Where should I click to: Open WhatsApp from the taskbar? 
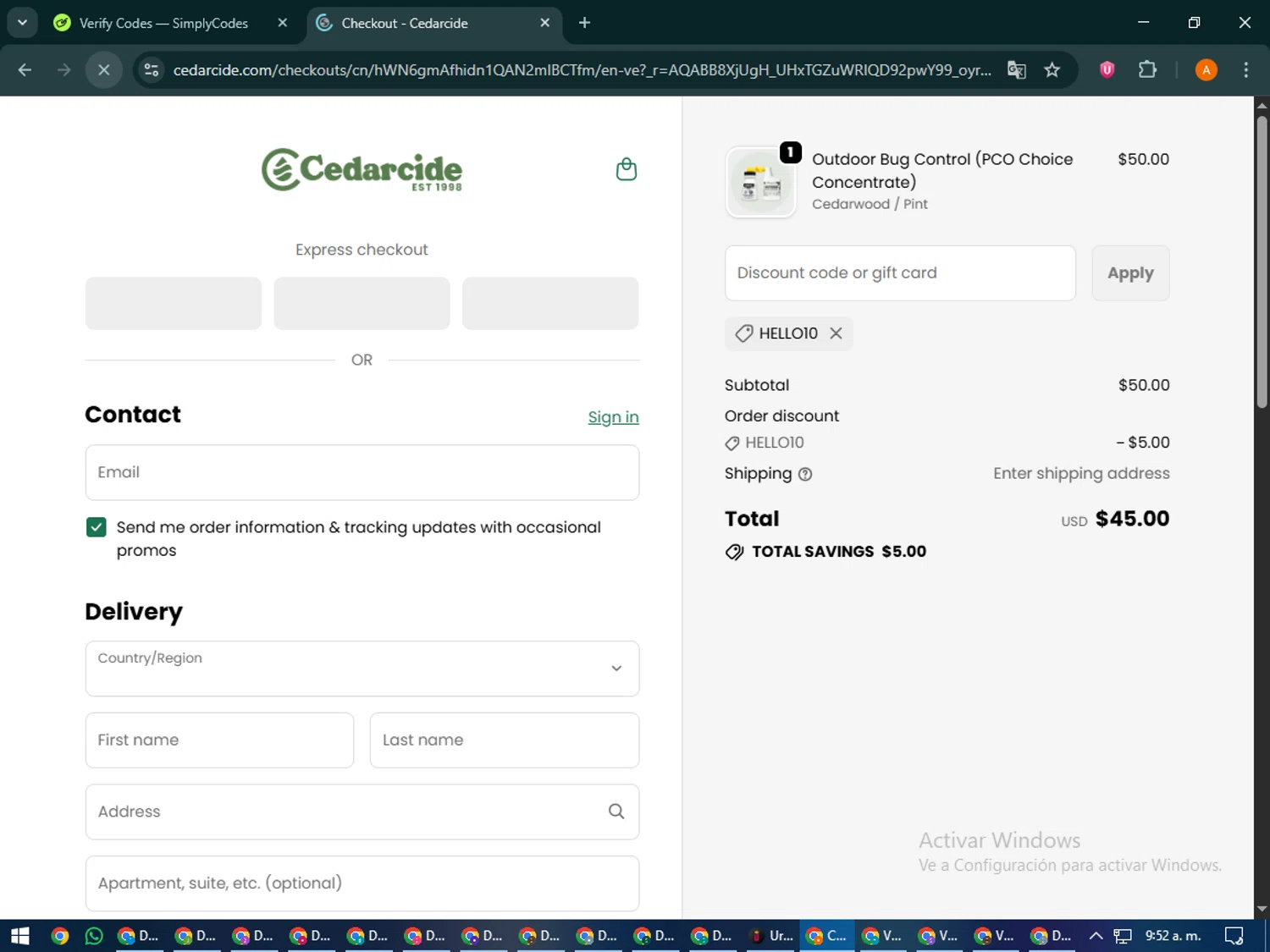(x=94, y=936)
